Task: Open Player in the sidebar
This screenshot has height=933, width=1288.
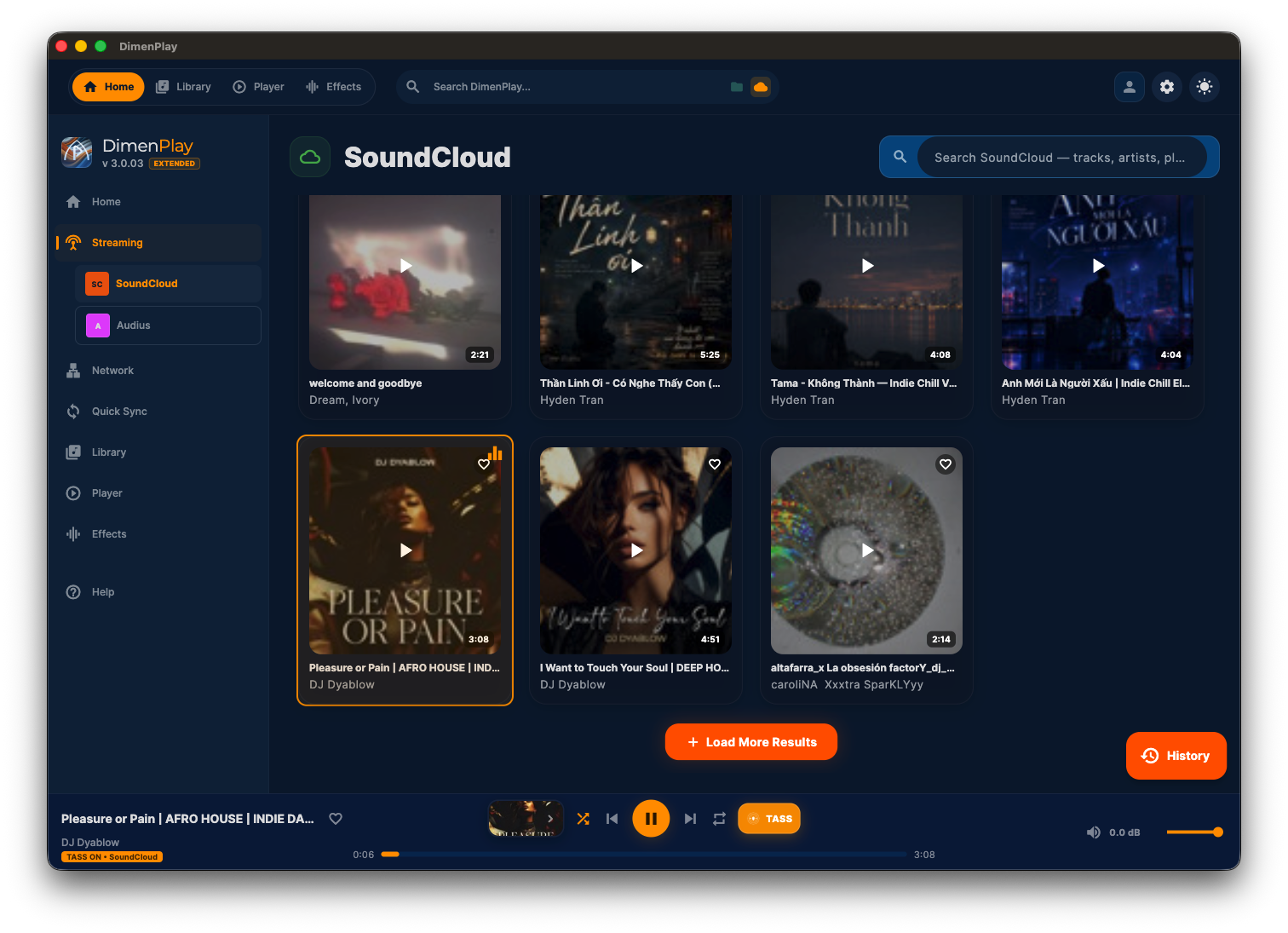Action: (x=158, y=493)
